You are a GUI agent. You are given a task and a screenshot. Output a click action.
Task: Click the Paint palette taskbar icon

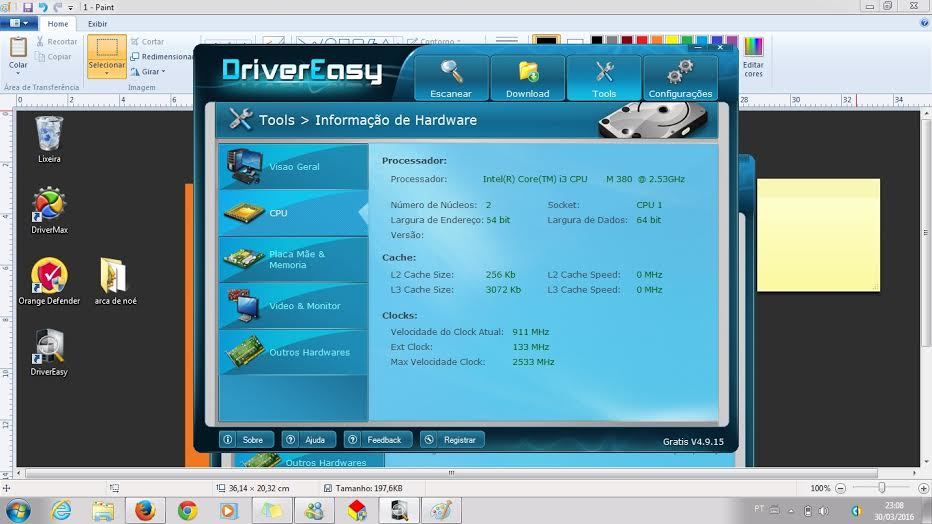[440, 510]
